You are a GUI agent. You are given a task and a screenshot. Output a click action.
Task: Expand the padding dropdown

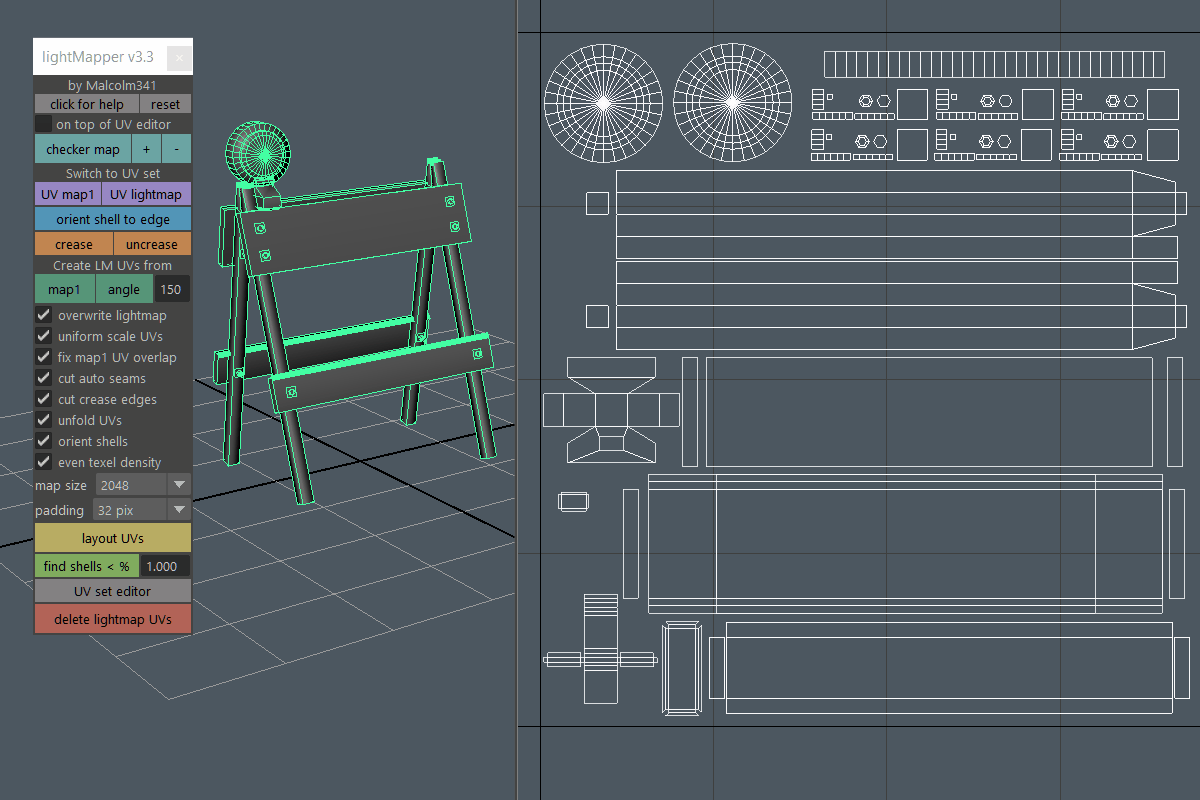point(141,510)
